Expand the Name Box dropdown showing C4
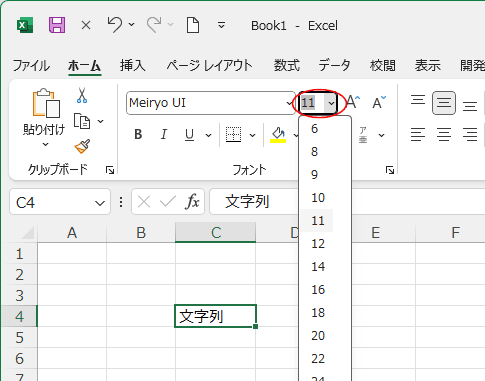Screen dimensions: 485x381 tap(100, 203)
